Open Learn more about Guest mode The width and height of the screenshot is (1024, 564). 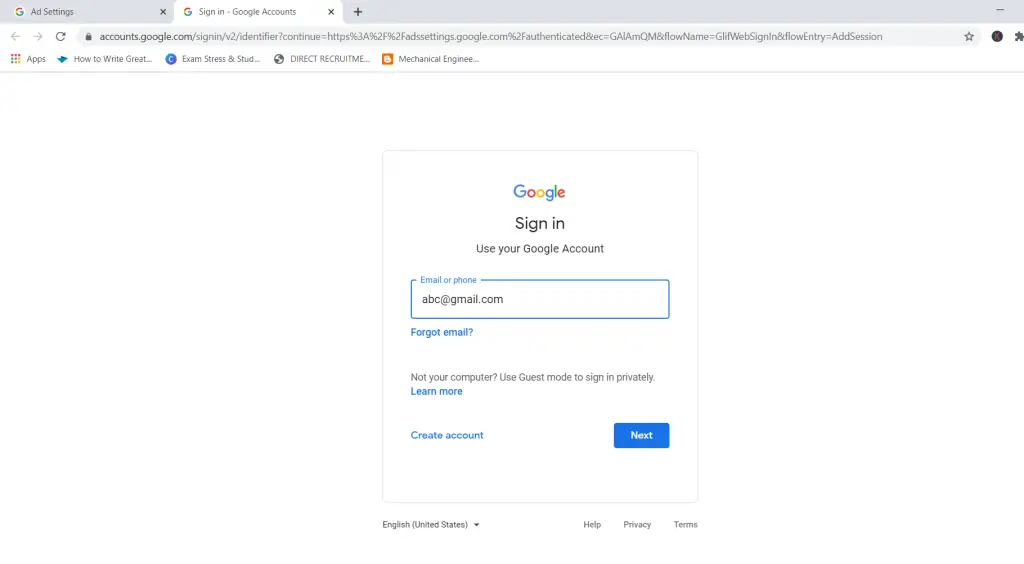(x=436, y=392)
